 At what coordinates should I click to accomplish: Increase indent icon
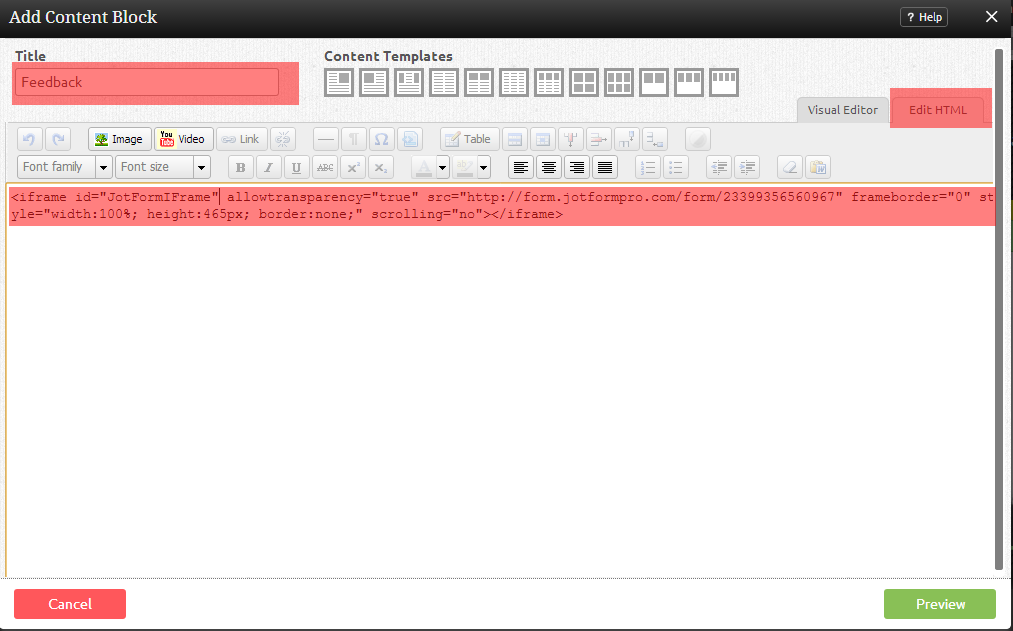pos(746,167)
